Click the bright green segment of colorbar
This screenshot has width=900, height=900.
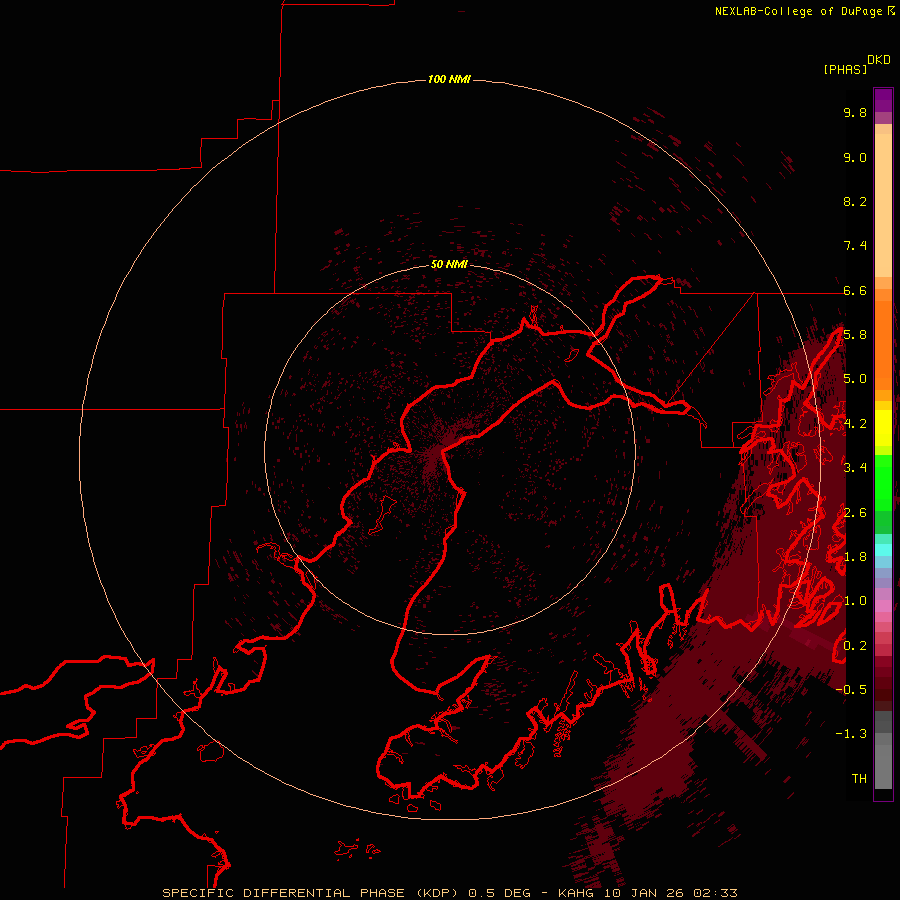(x=883, y=483)
